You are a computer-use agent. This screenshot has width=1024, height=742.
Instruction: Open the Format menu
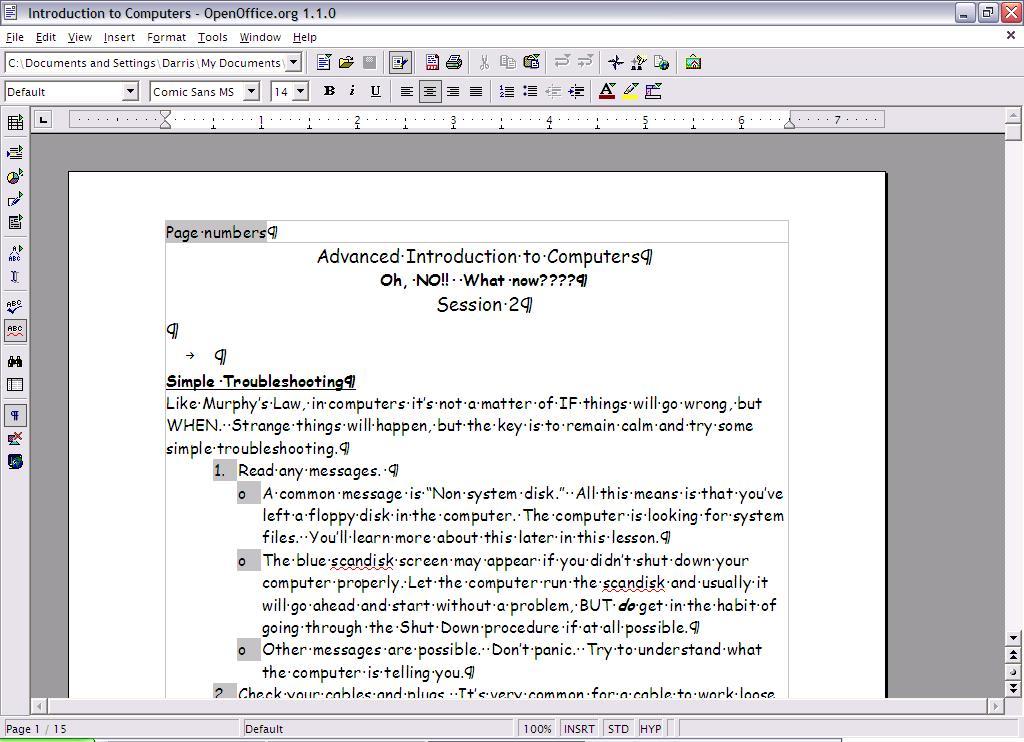(x=167, y=37)
